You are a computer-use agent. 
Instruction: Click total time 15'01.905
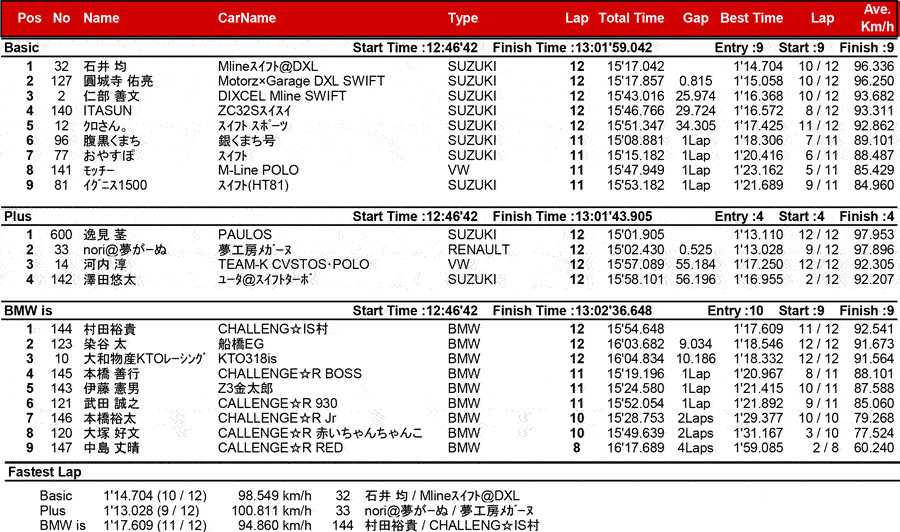[x=635, y=235]
